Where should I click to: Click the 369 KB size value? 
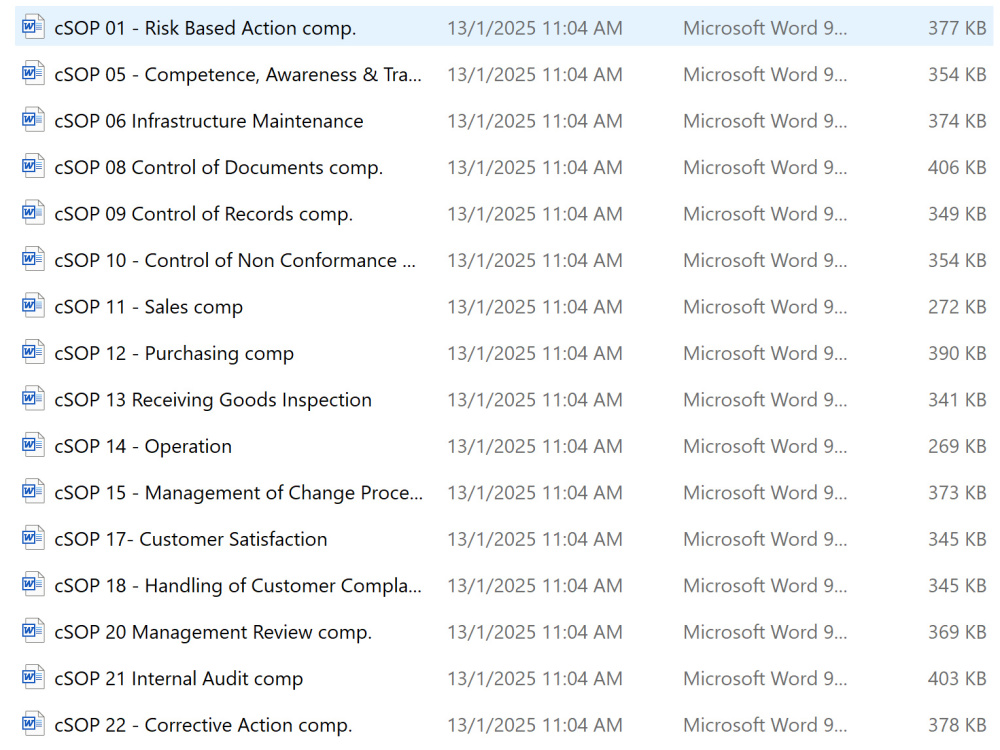pyautogui.click(x=957, y=633)
